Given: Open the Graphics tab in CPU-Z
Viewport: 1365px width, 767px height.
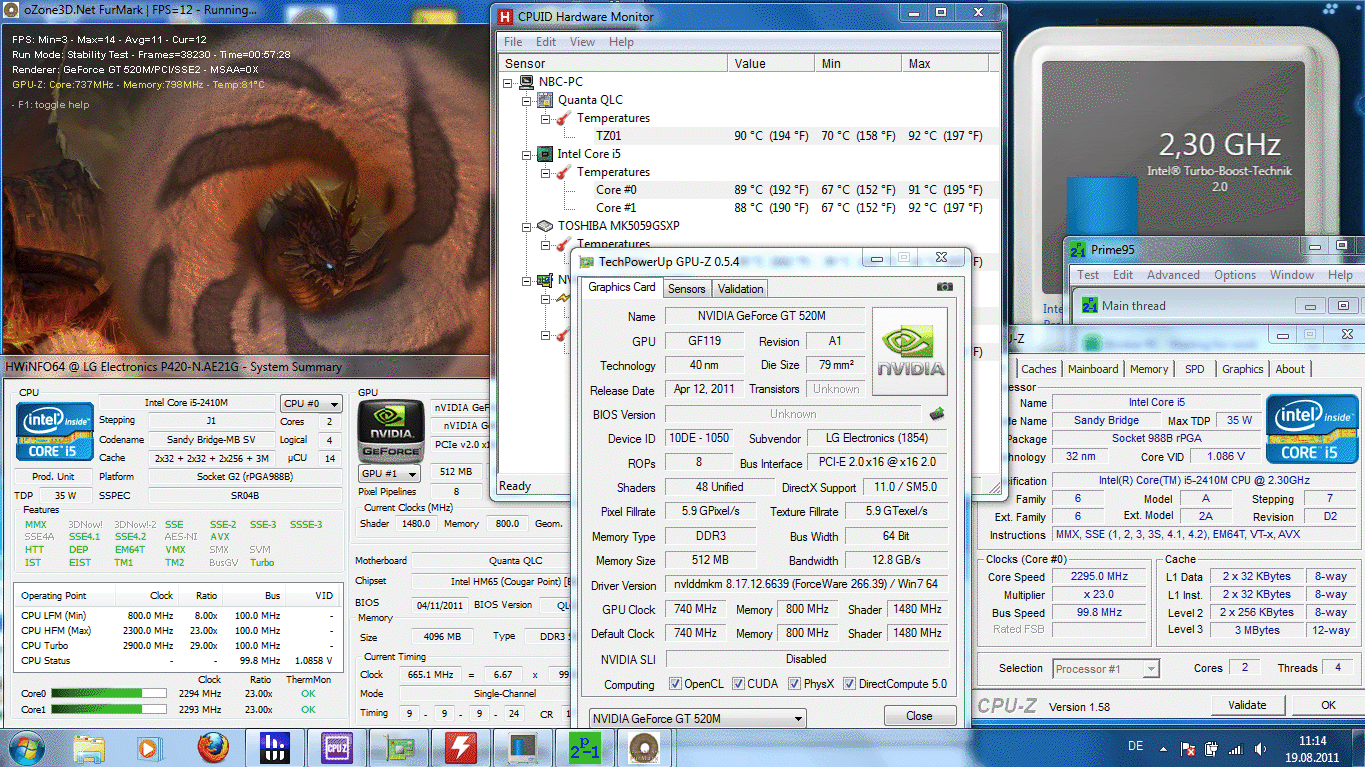Looking at the screenshot, I should pos(1243,369).
